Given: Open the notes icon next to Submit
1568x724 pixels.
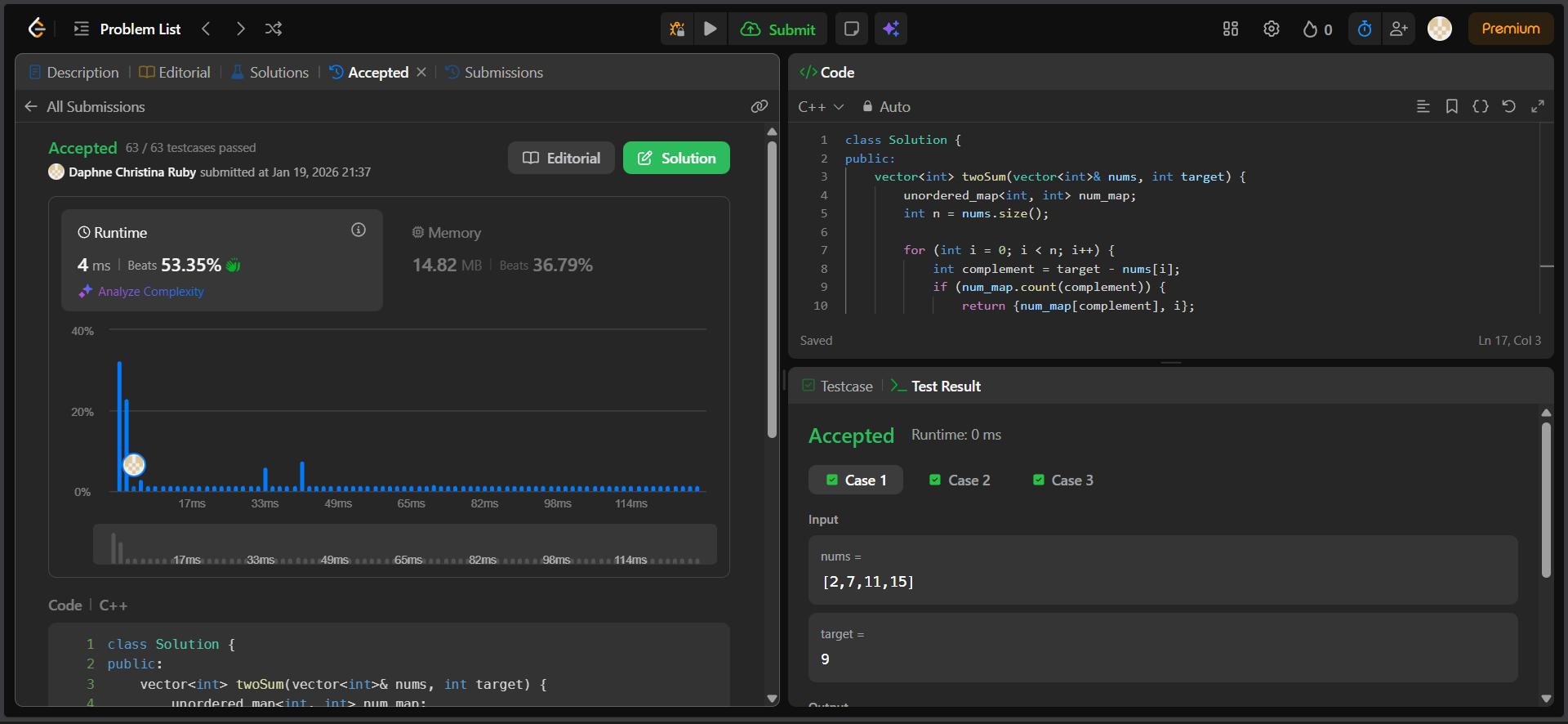Looking at the screenshot, I should (851, 29).
